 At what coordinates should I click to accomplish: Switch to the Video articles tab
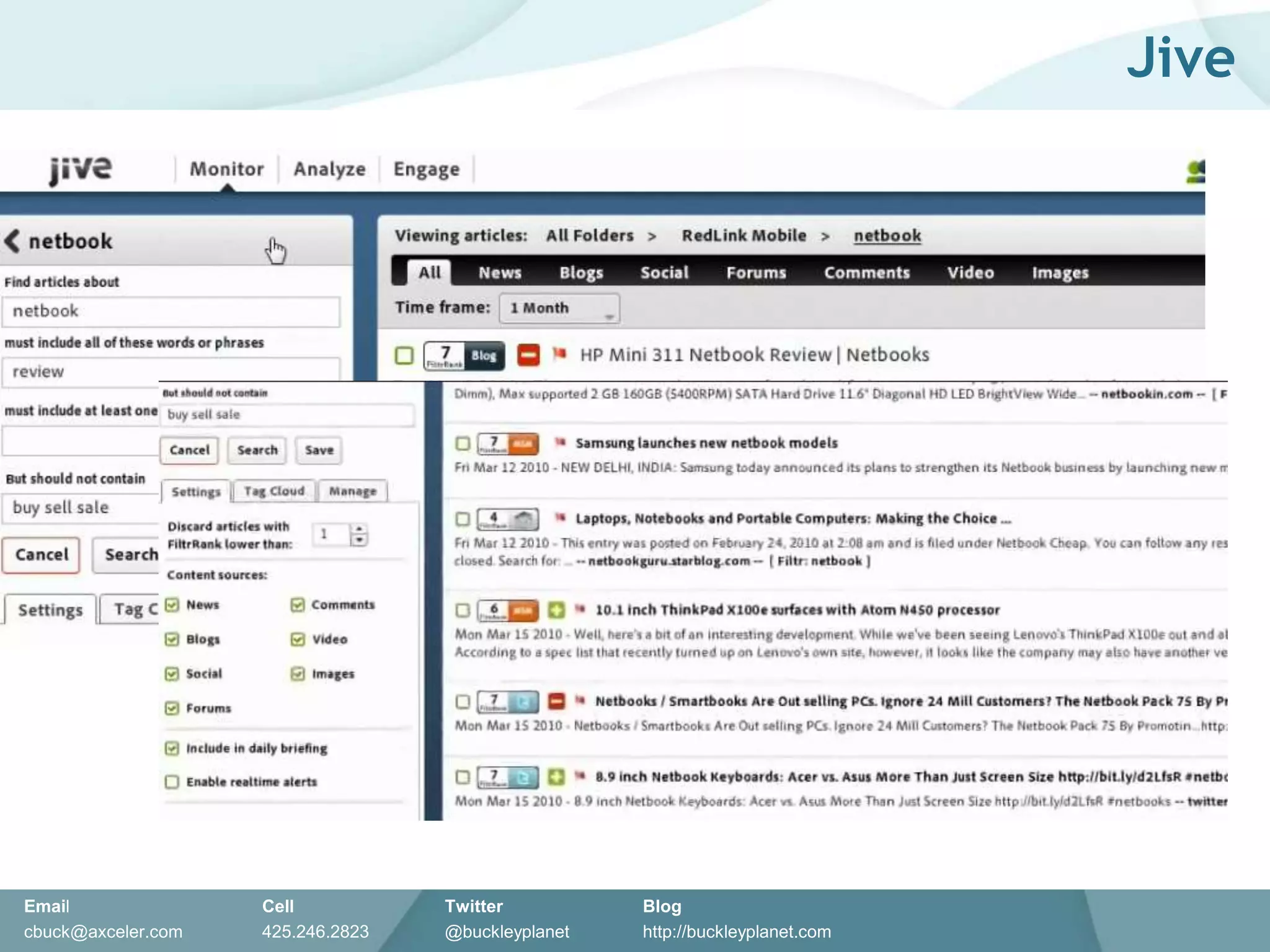(x=970, y=273)
